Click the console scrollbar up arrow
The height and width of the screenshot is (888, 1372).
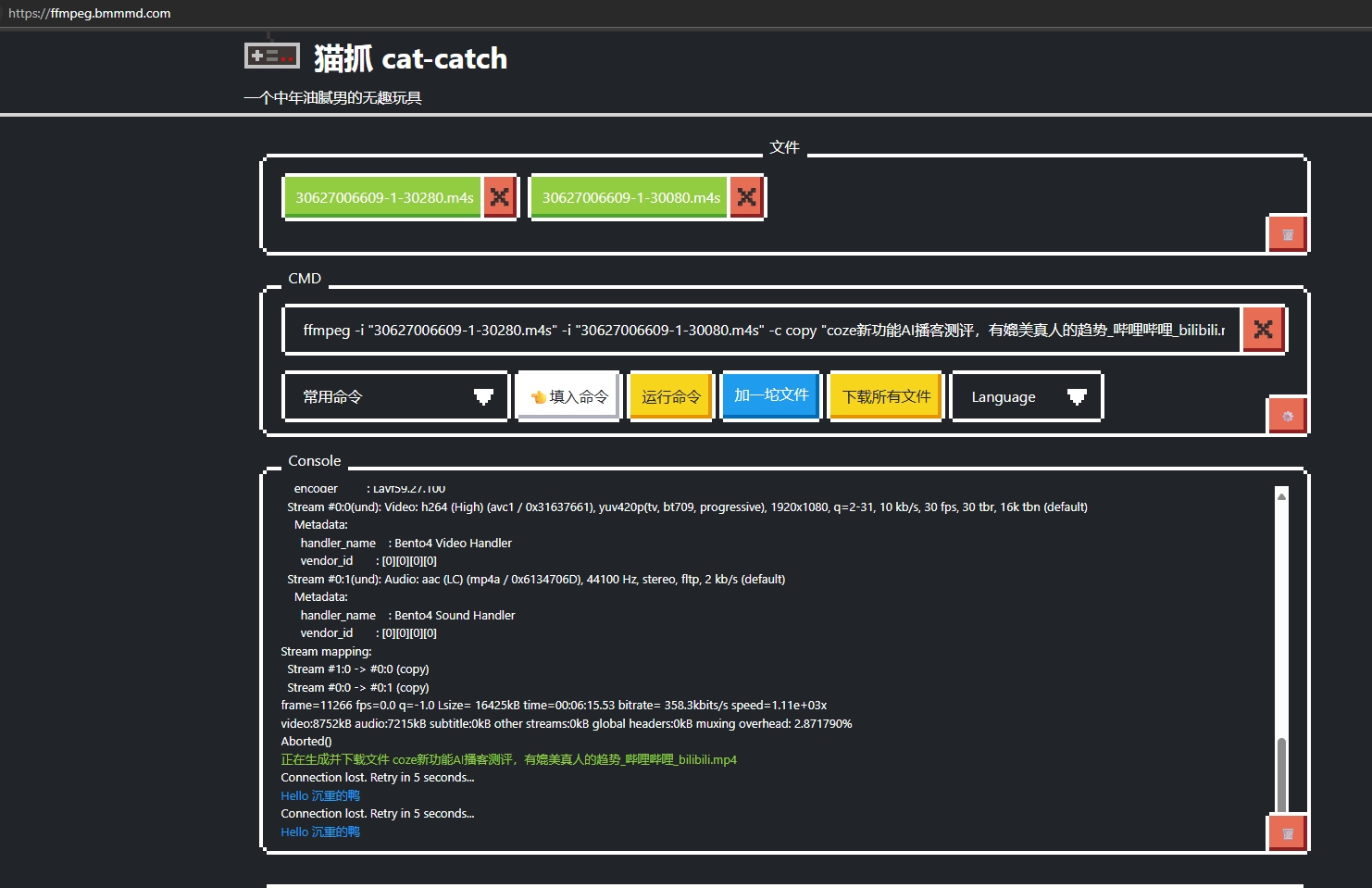click(x=1281, y=496)
